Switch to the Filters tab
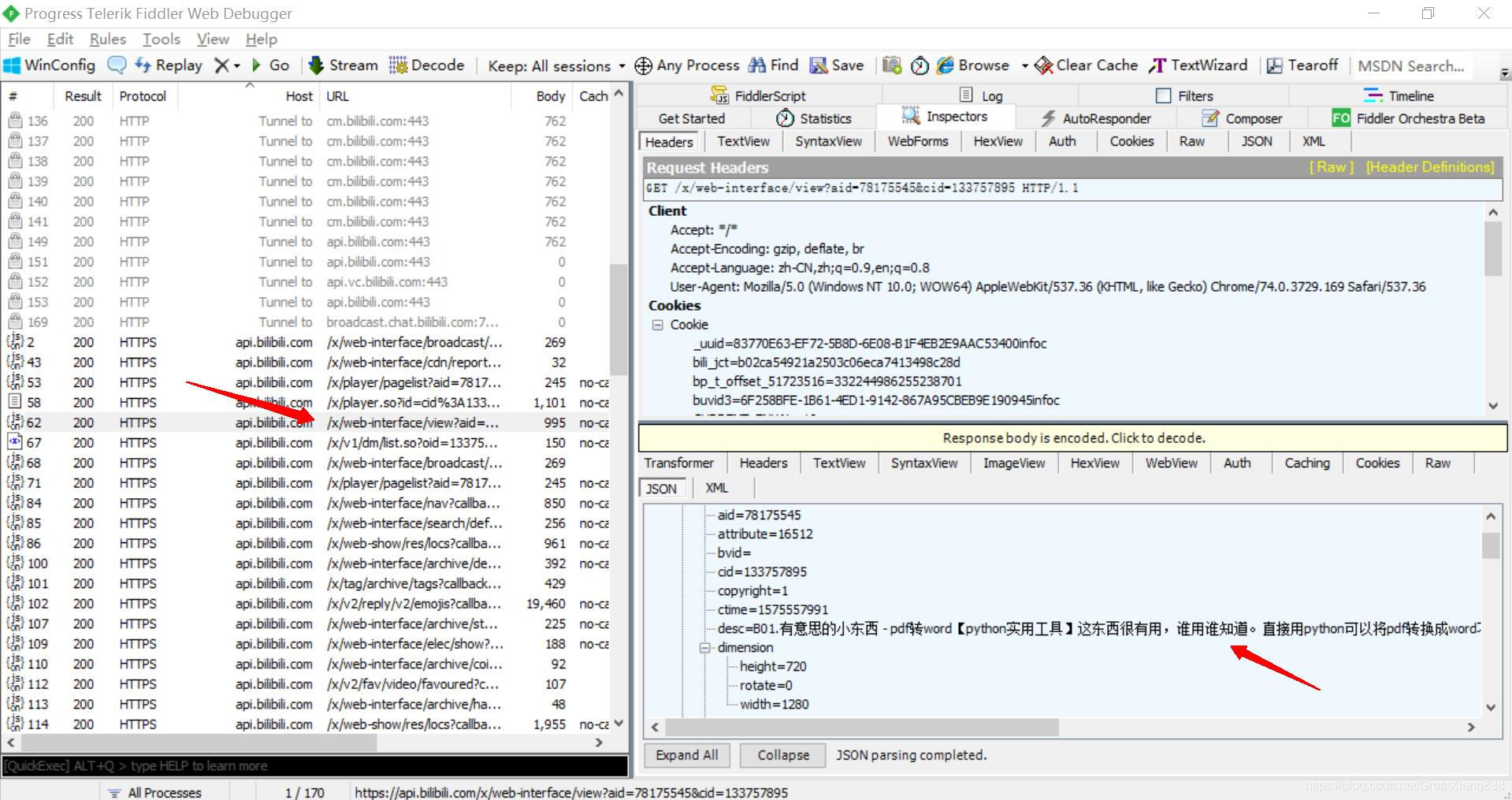 point(1184,95)
